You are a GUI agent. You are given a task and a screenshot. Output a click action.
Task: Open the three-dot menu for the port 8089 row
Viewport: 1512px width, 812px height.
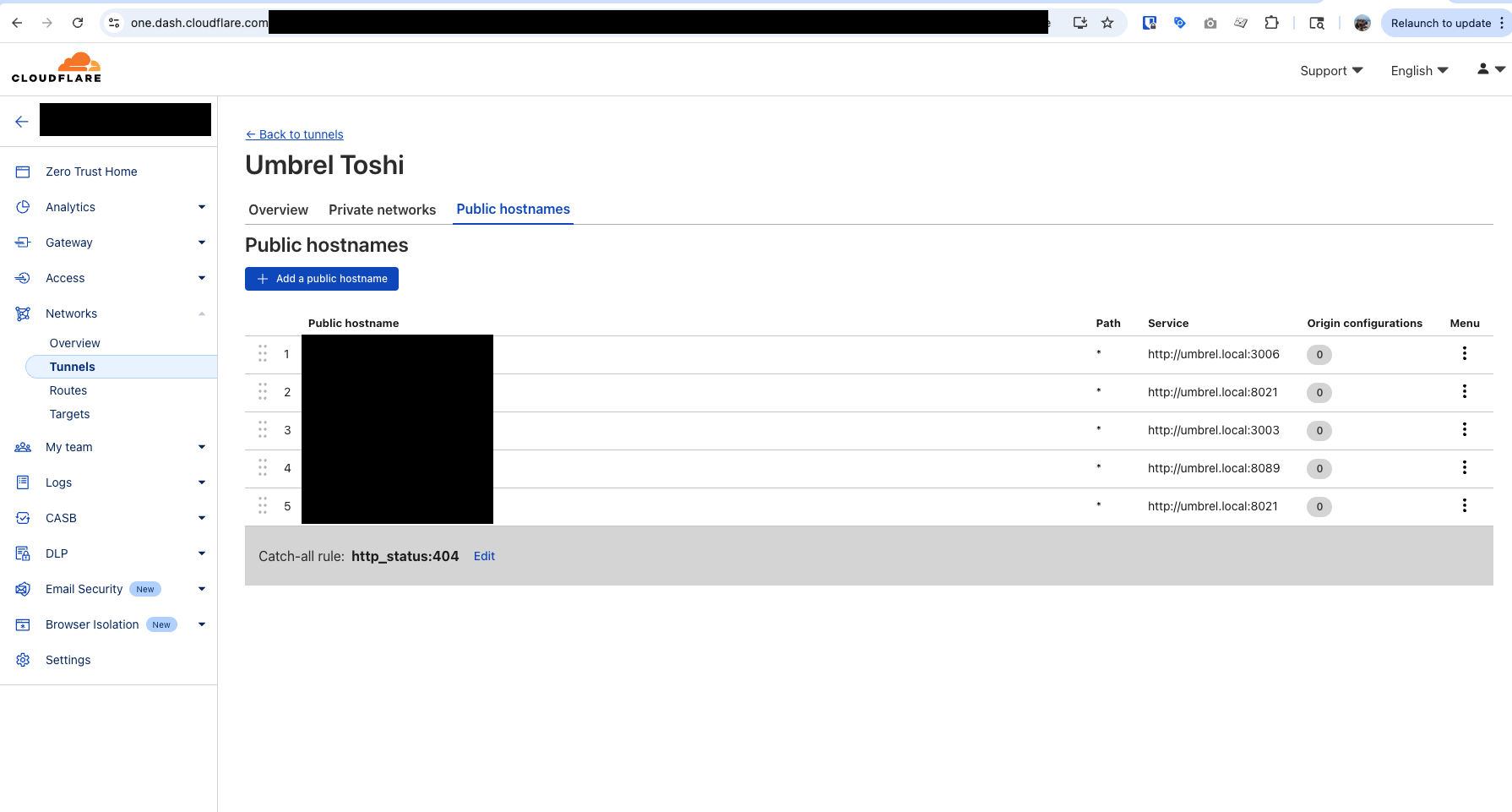point(1464,468)
